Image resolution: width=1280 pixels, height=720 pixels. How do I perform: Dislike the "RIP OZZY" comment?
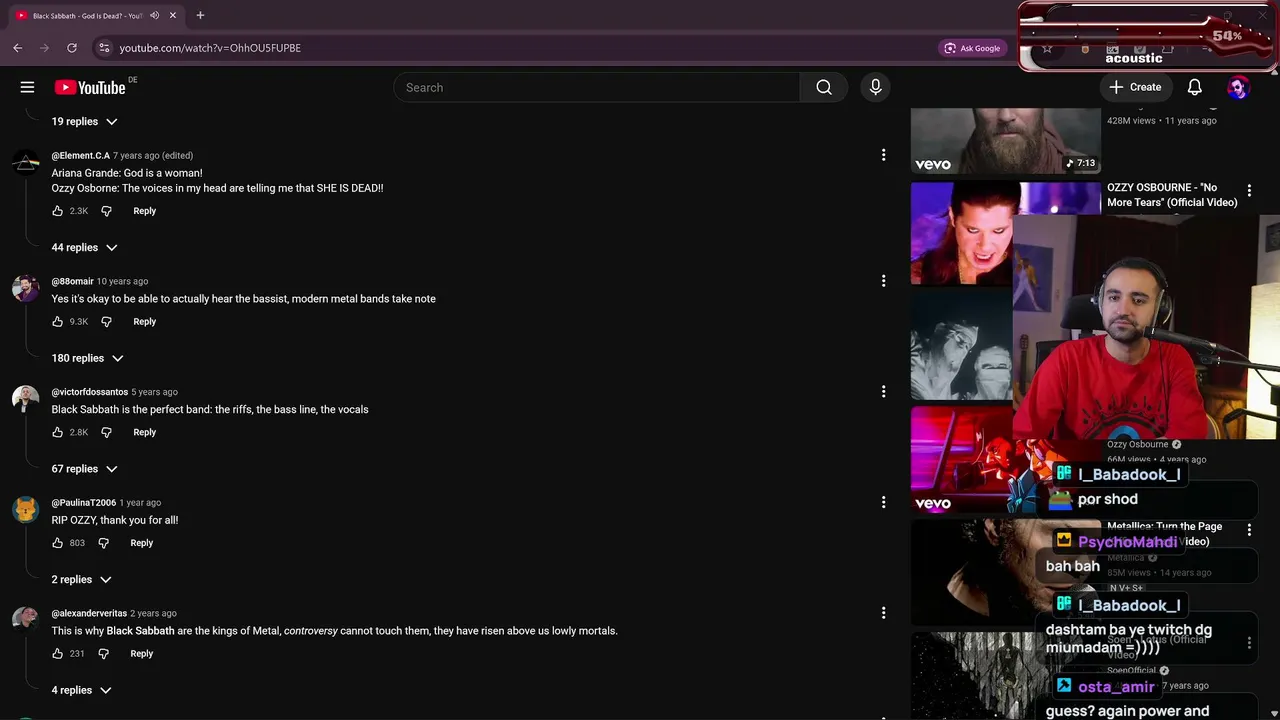pyautogui.click(x=103, y=543)
